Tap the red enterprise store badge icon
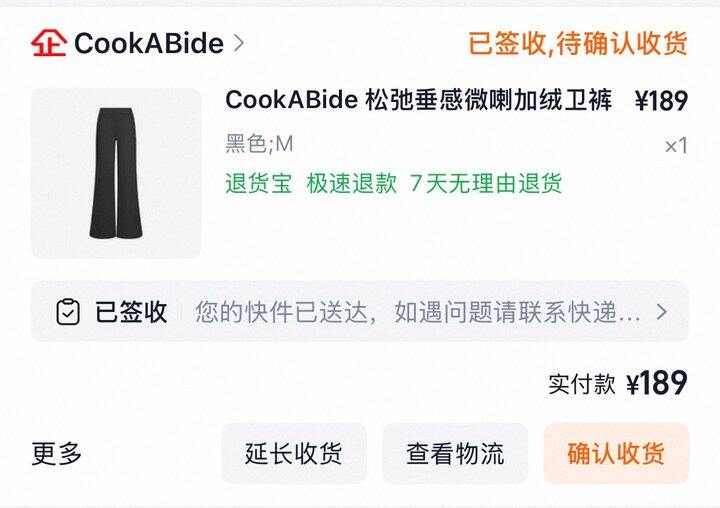 coord(49,43)
